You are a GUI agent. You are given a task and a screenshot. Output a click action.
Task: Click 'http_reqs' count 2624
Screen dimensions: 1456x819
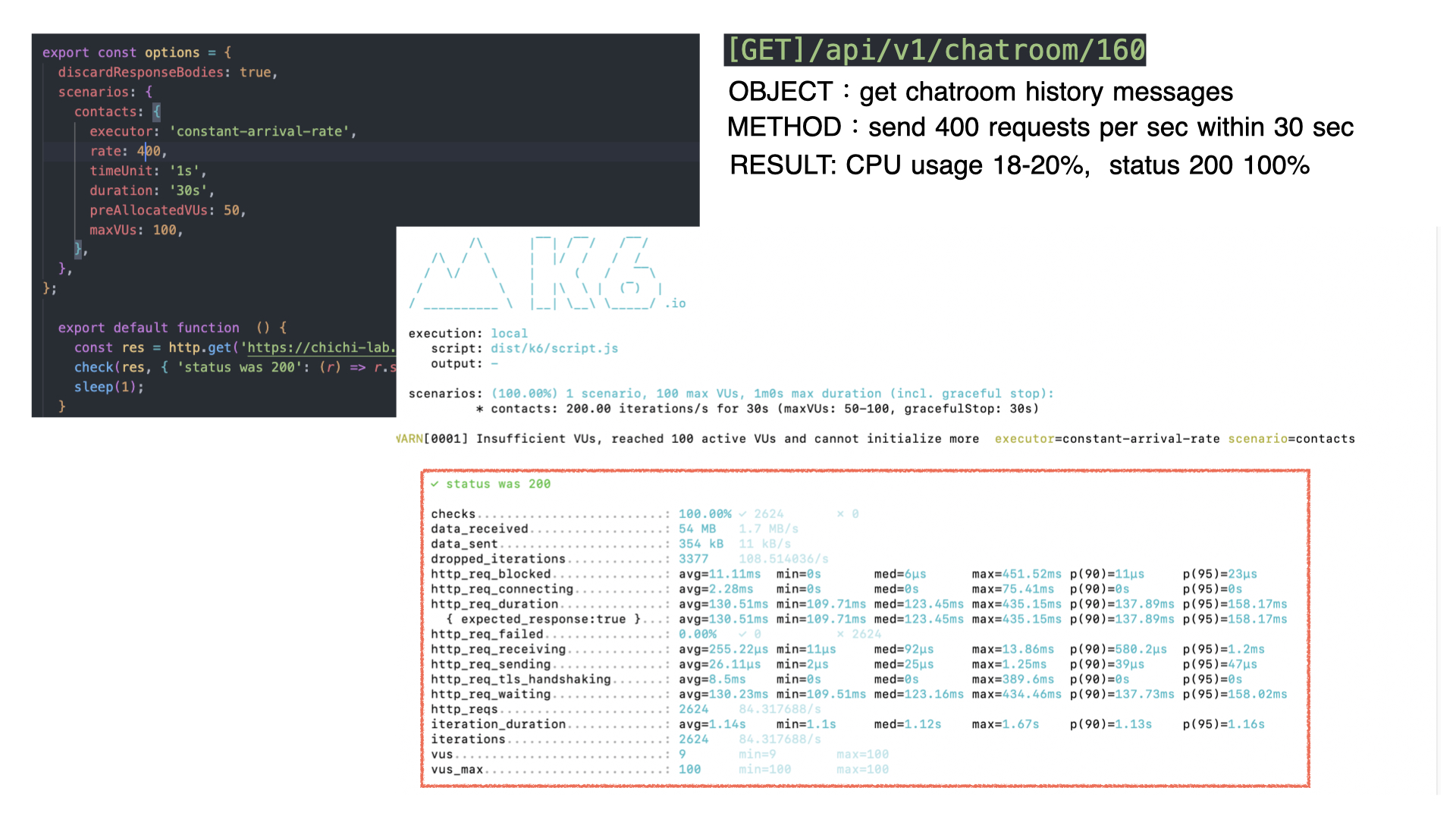(x=693, y=709)
